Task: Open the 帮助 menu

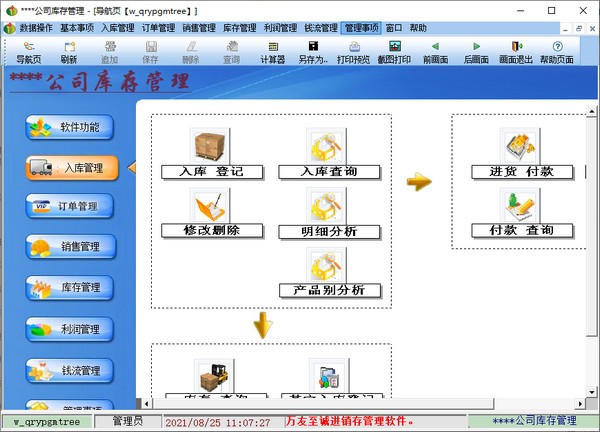Action: [x=418, y=28]
